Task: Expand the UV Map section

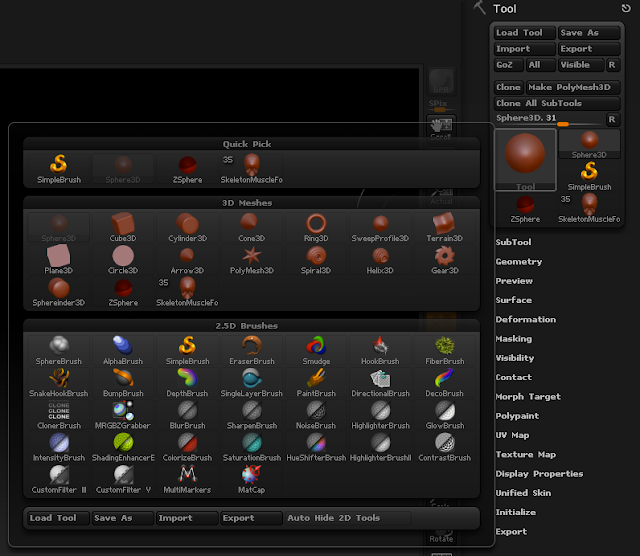Action: click(512, 435)
